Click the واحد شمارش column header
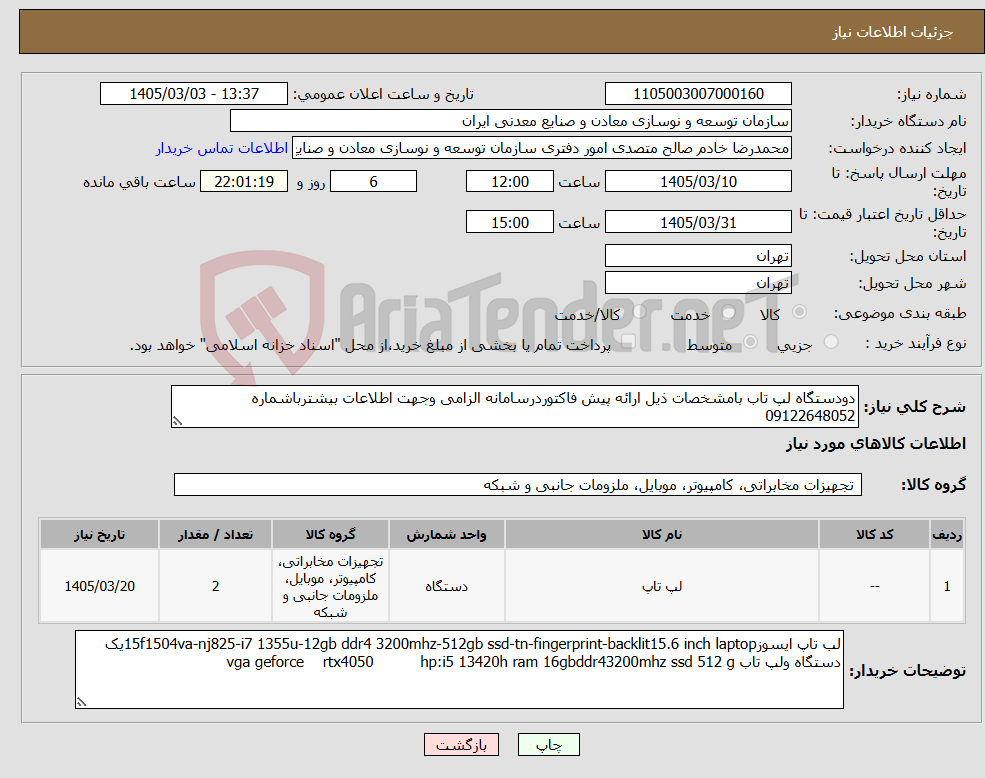This screenshot has height=778, width=985. coord(446,534)
